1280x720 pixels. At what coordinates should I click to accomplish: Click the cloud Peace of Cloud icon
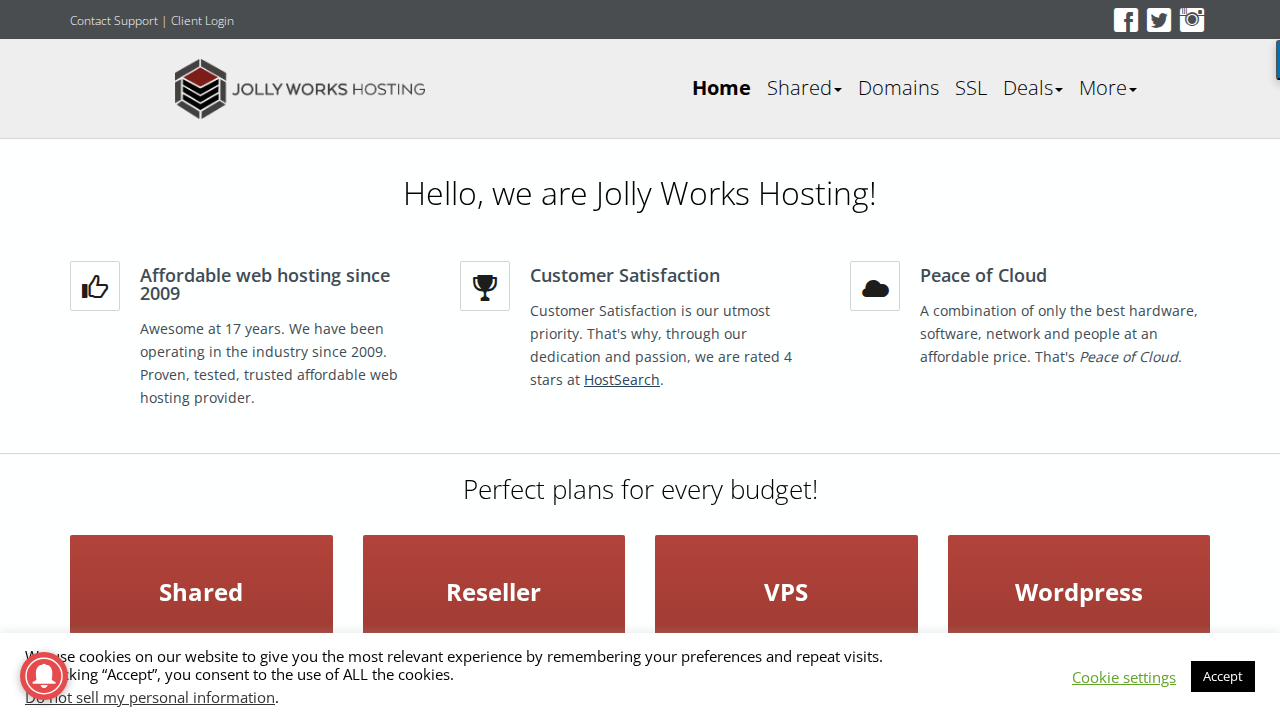point(875,286)
